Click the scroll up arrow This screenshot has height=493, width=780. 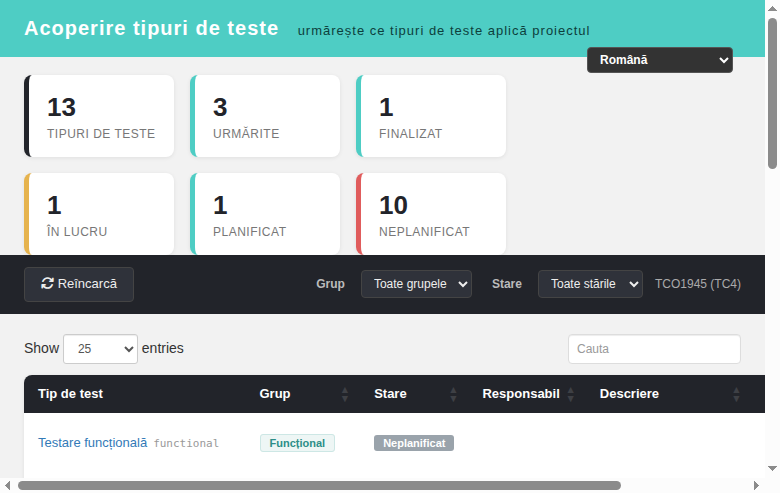pyautogui.click(x=772, y=8)
